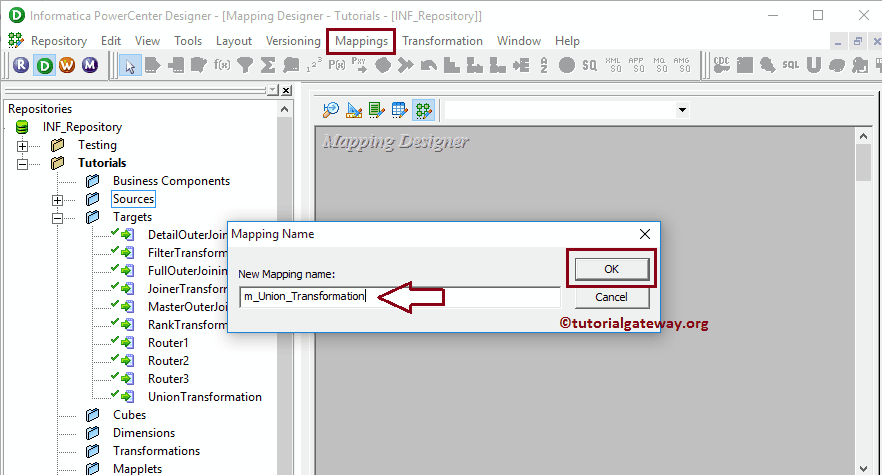Click the workspace vertical scrollbar thumb
Viewport: 882px width, 475px height.
coord(863,162)
